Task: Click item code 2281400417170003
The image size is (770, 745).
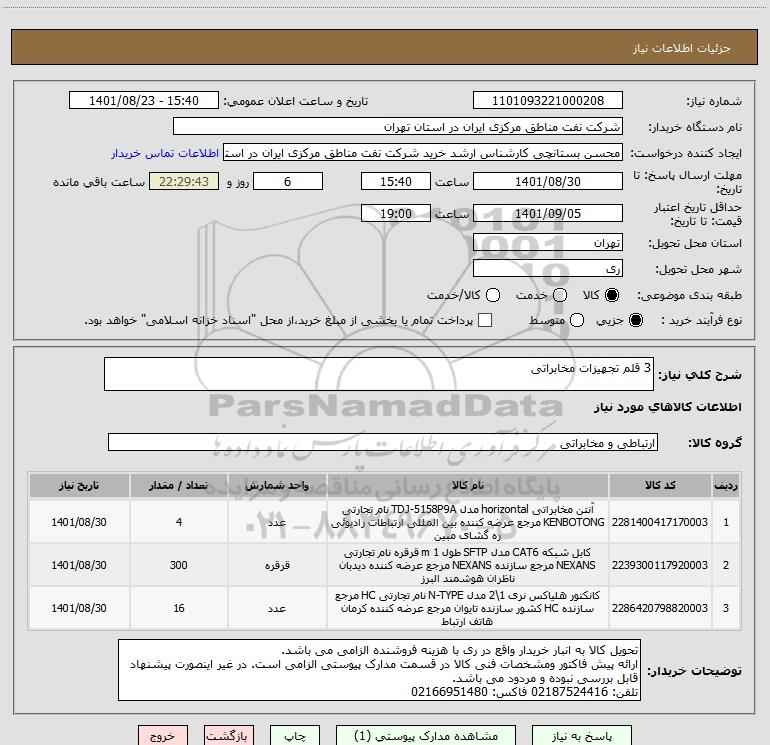Action: [x=660, y=522]
